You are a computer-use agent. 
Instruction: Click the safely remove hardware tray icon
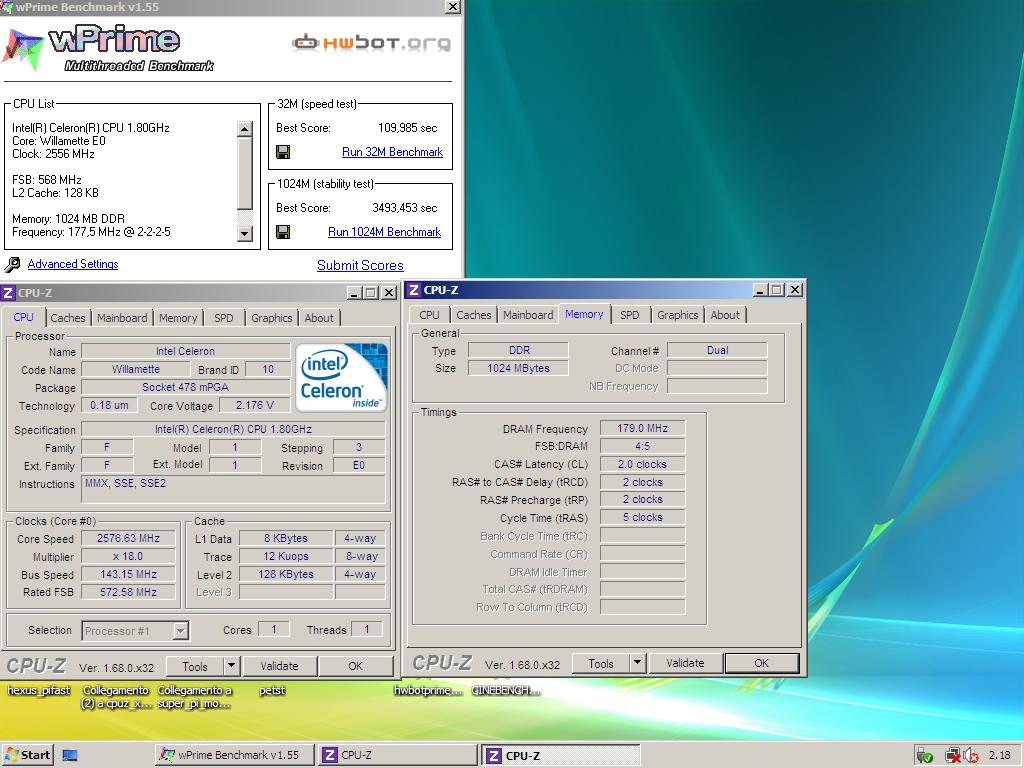(x=924, y=756)
